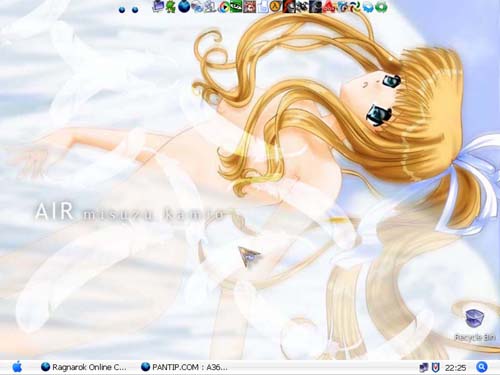Click the second small blue dot in dock
The height and width of the screenshot is (375, 500).
coord(135,10)
